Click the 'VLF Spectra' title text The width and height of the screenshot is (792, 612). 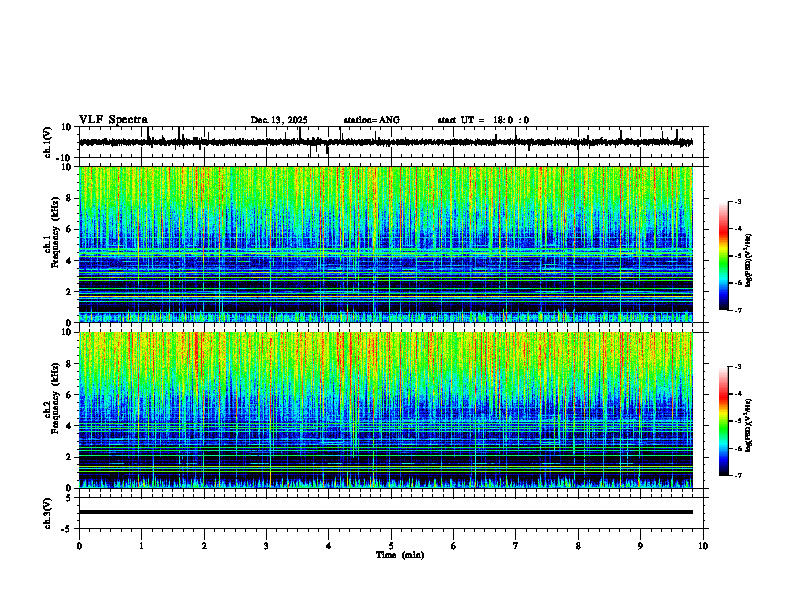(x=113, y=120)
